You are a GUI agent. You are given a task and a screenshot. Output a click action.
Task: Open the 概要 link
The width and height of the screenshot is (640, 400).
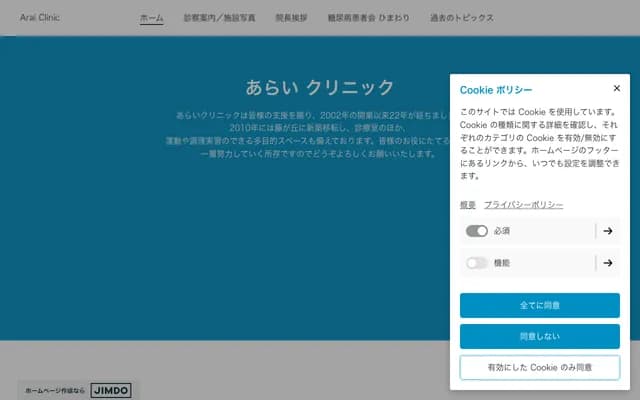467,205
